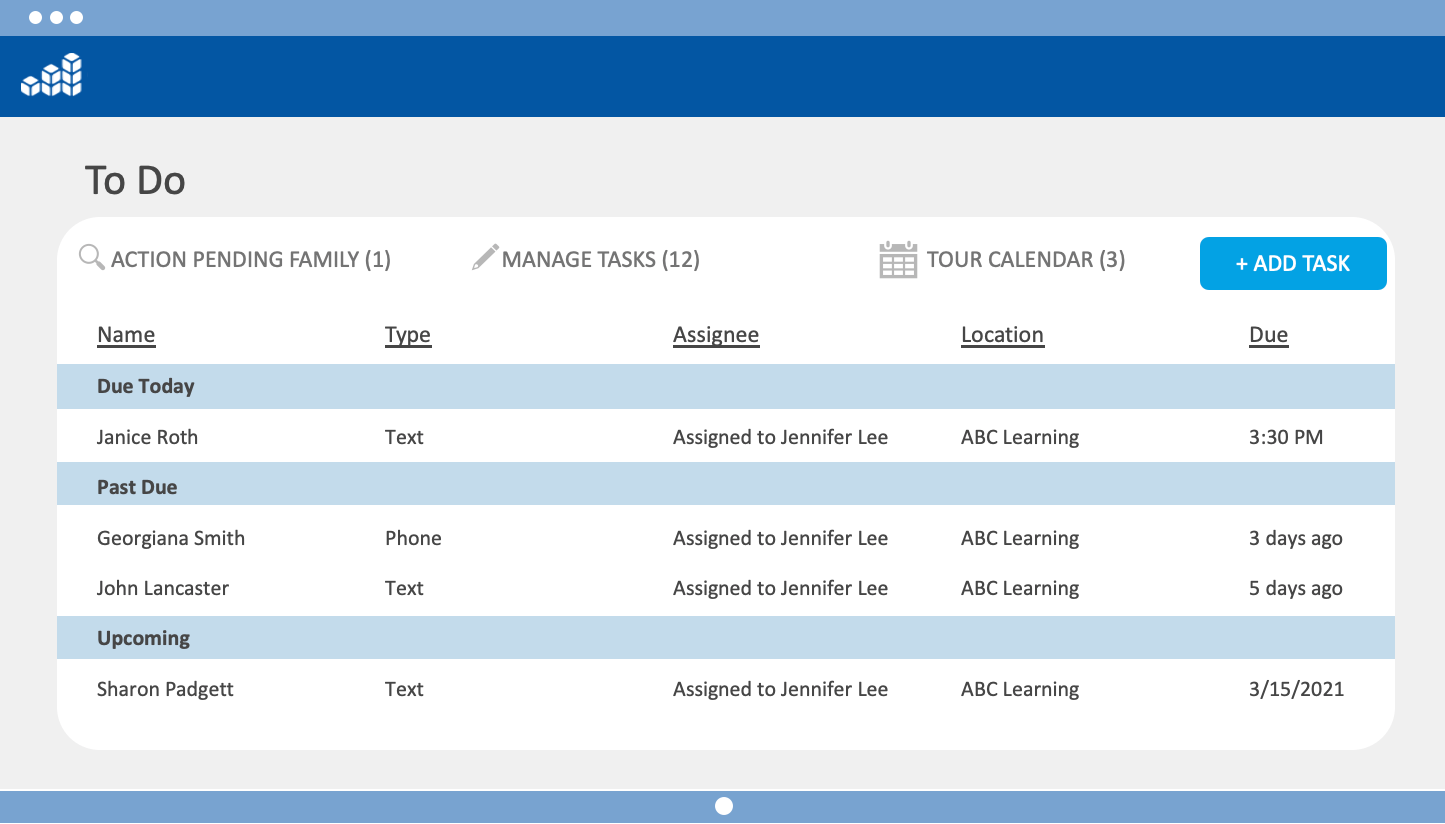Sort by the Location column header
This screenshot has height=824, width=1445.
click(x=1002, y=335)
